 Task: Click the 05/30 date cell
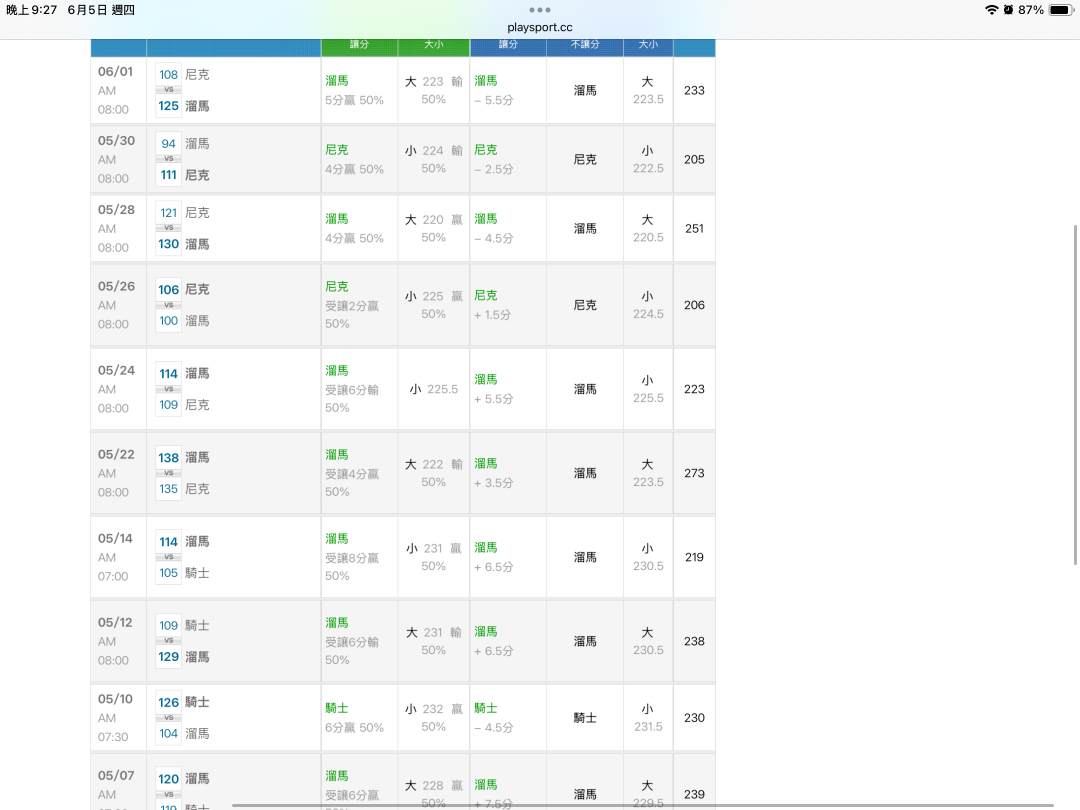[118, 159]
